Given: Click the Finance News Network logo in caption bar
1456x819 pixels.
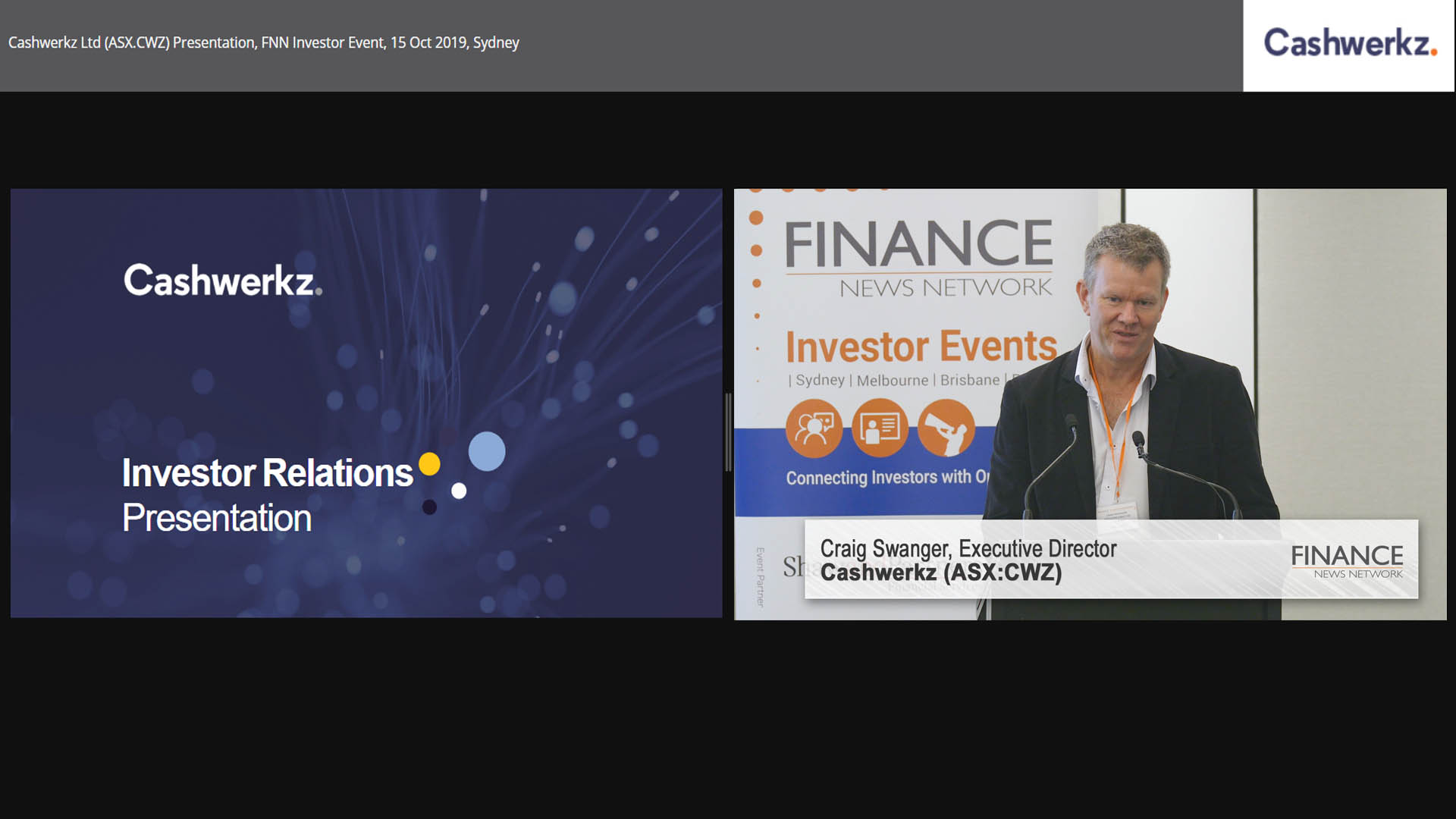Looking at the screenshot, I should tap(1347, 561).
